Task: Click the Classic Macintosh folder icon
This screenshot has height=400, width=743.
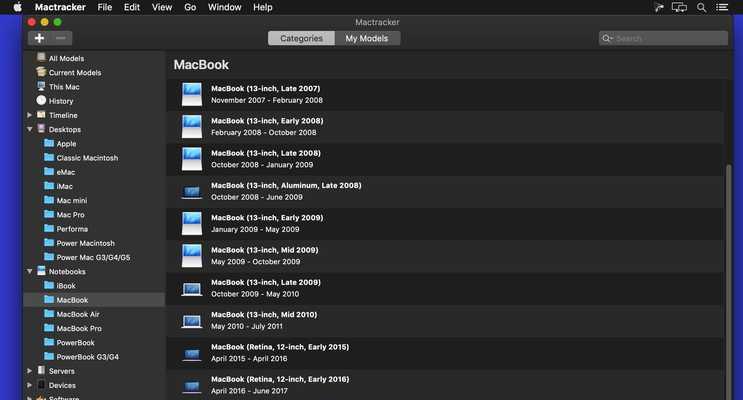Action: tap(49, 157)
